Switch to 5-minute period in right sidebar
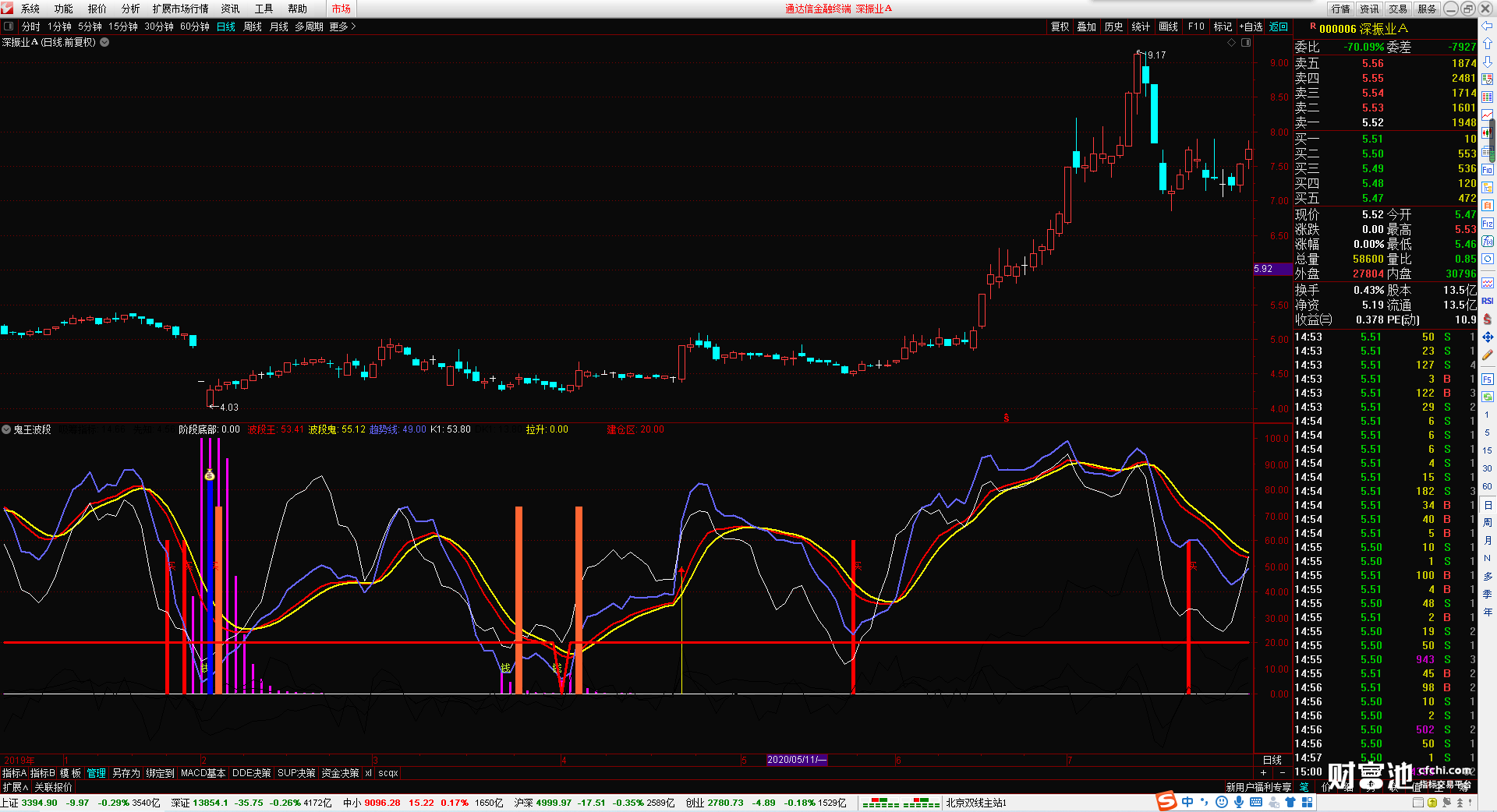1497x812 pixels. tap(1487, 432)
